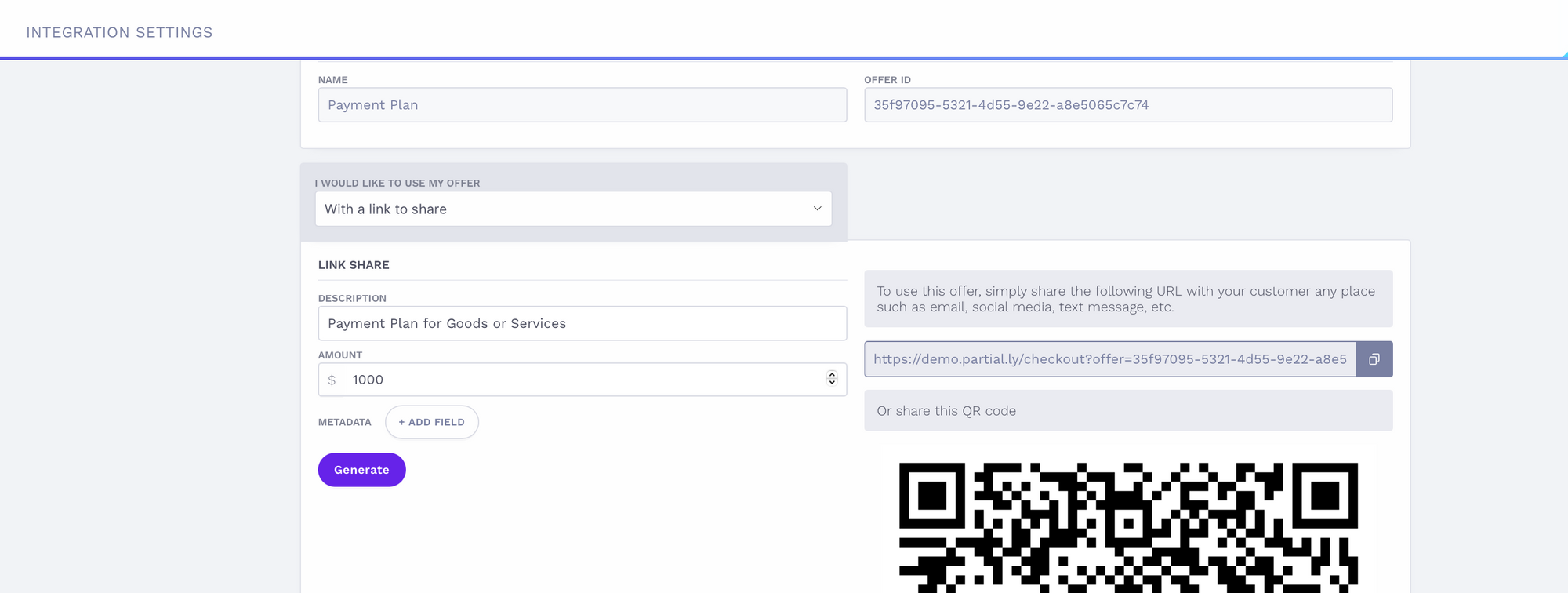Click the Generate button
This screenshot has height=593, width=1568.
pyautogui.click(x=361, y=470)
